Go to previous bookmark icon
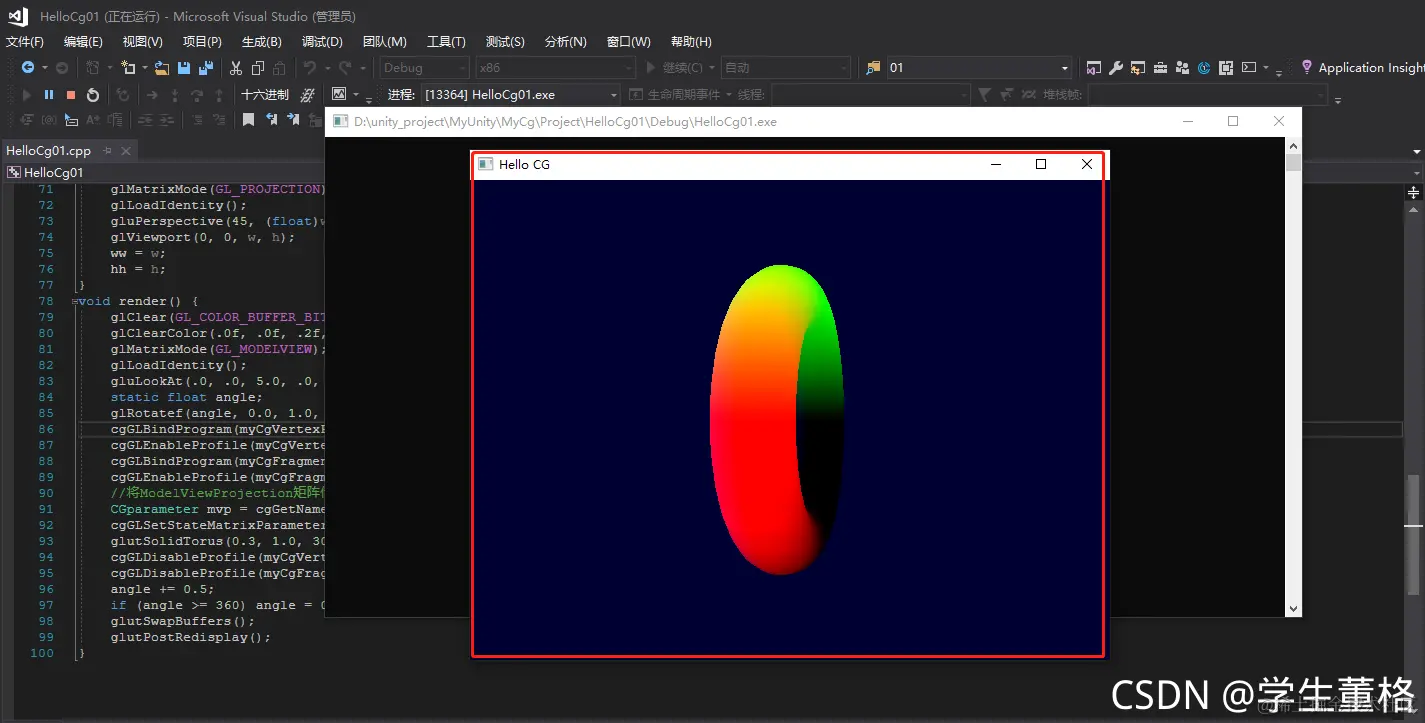The width and height of the screenshot is (1425, 723). [x=271, y=120]
